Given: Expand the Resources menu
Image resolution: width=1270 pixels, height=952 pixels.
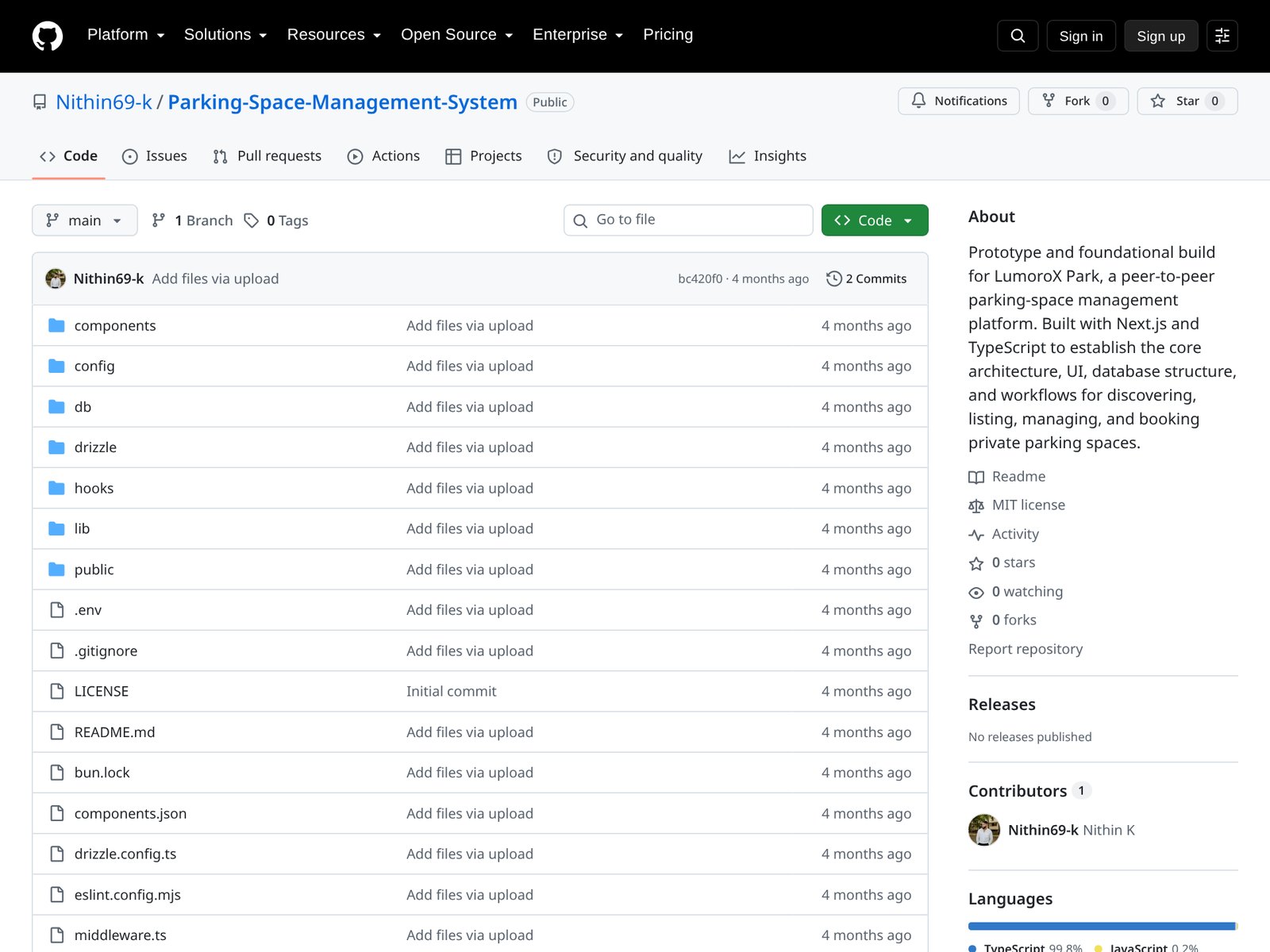Looking at the screenshot, I should [x=334, y=35].
